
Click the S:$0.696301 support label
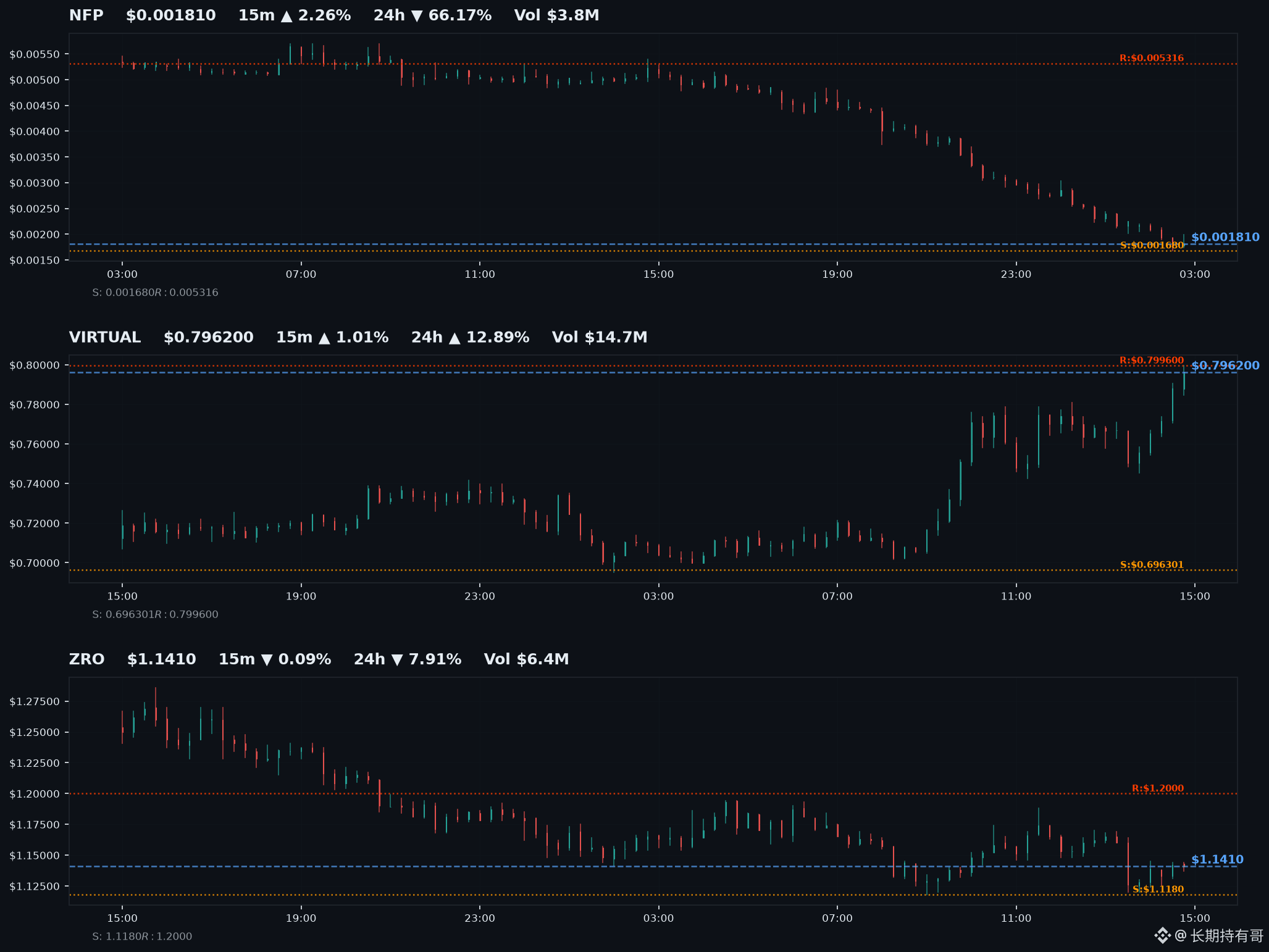[x=1152, y=565]
